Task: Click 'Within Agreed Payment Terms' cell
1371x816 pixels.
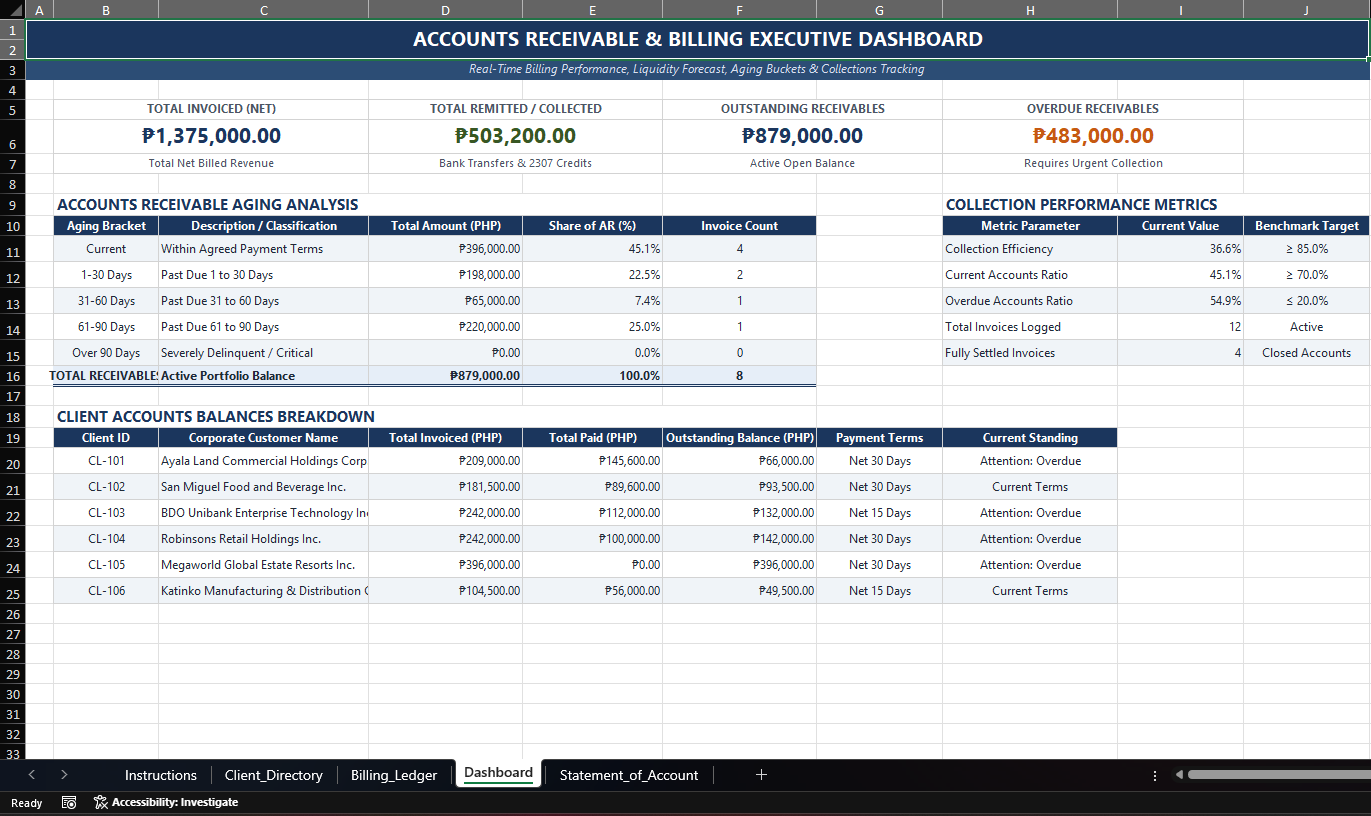Action: pos(264,249)
